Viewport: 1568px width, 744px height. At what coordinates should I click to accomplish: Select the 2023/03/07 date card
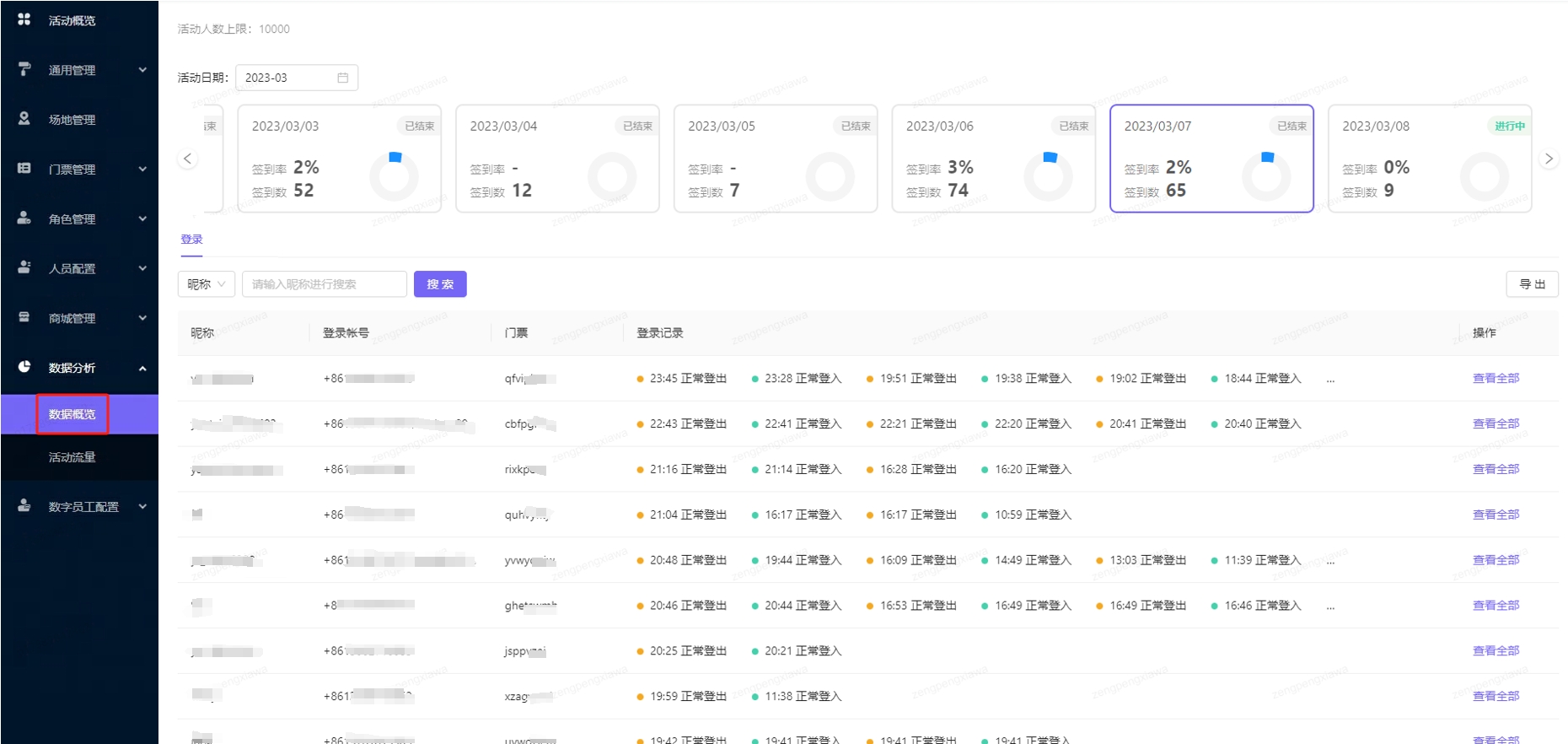pyautogui.click(x=1211, y=159)
